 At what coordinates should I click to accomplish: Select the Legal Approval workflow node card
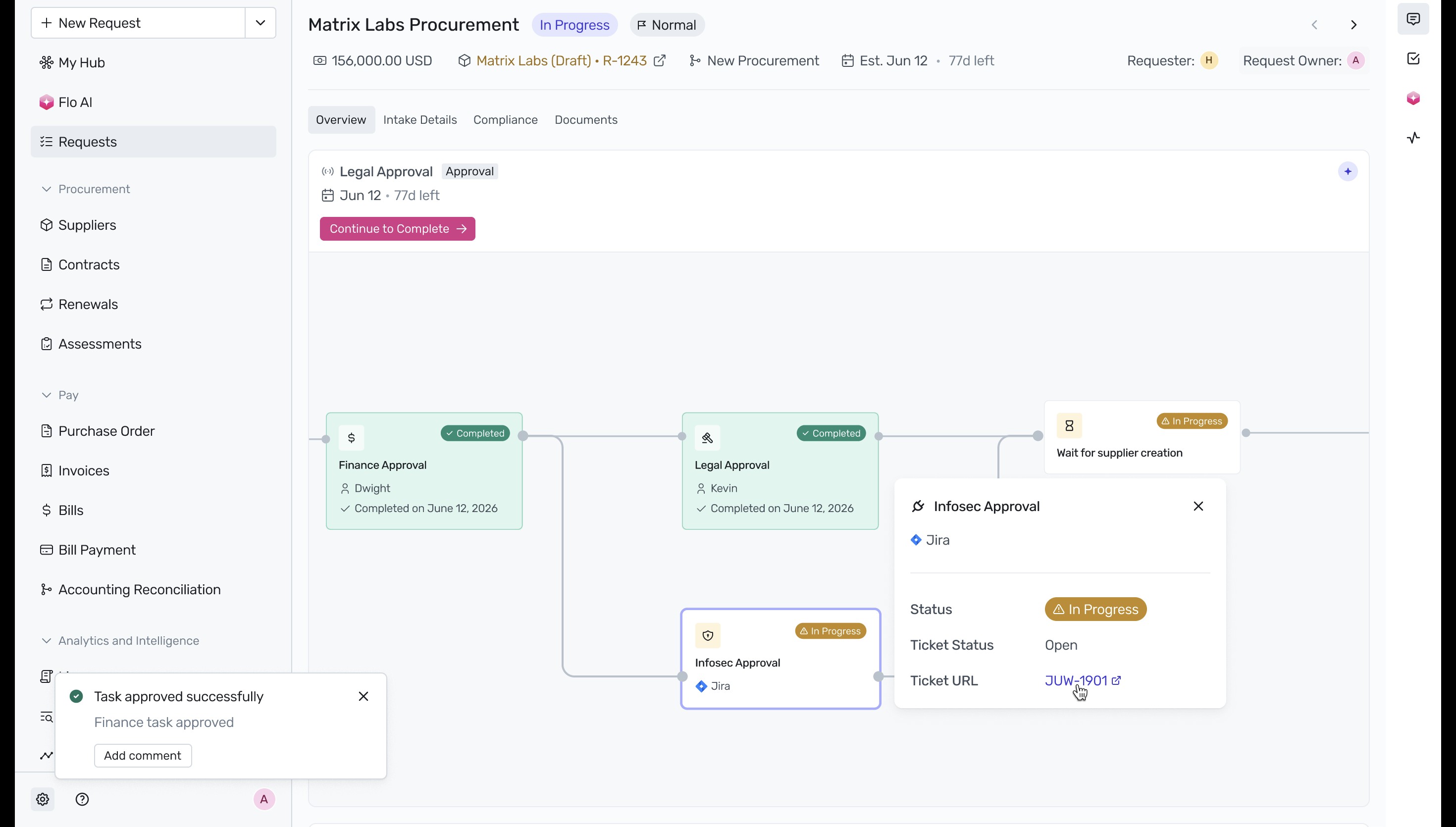click(x=780, y=471)
